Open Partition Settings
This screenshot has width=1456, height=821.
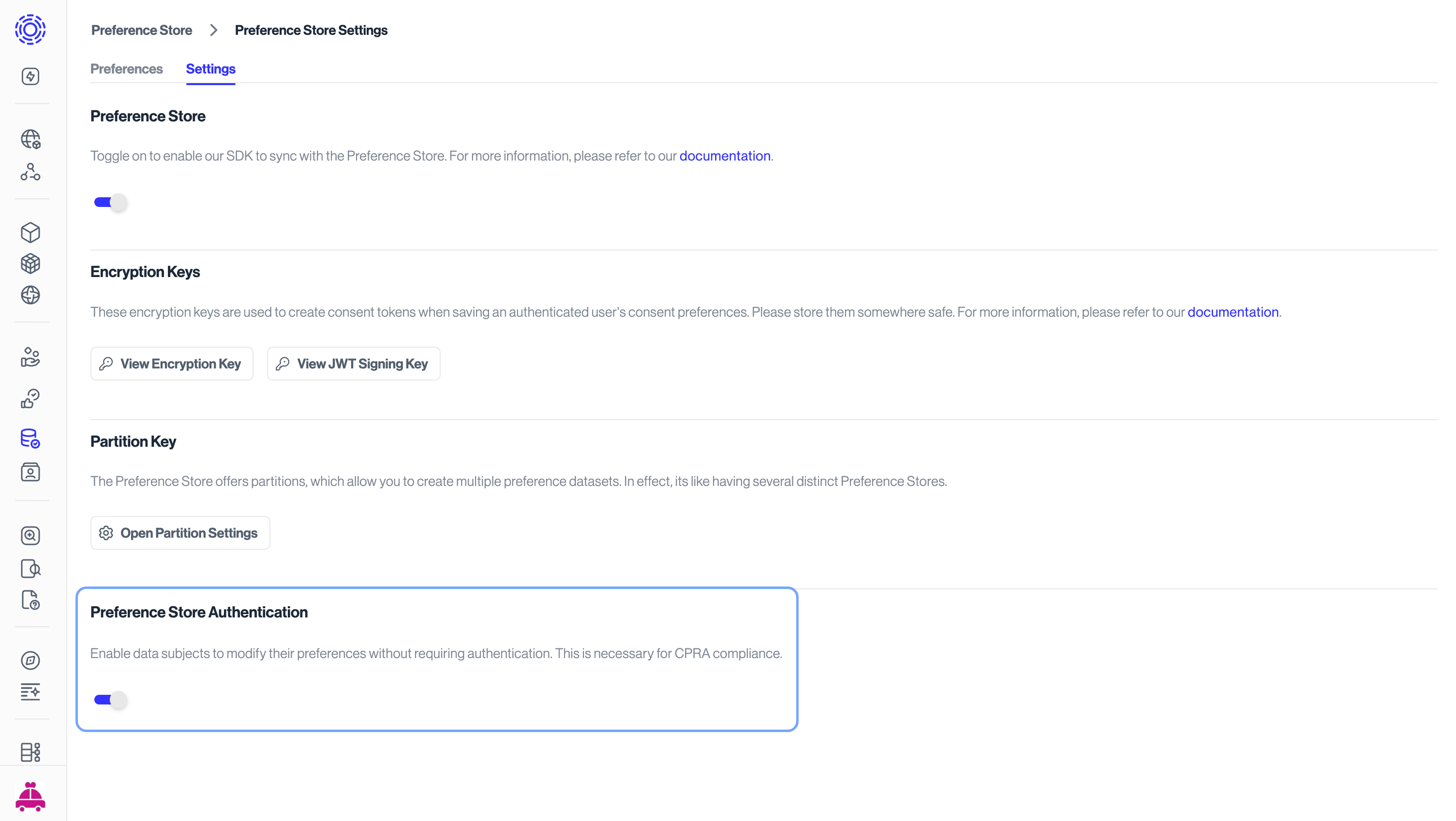click(x=180, y=532)
